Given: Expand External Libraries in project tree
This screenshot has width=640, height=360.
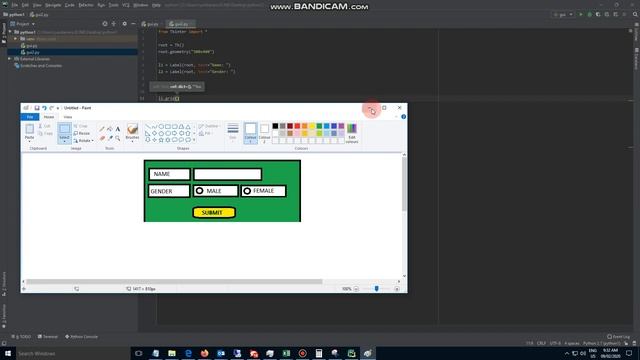Looking at the screenshot, I should [x=10, y=59].
